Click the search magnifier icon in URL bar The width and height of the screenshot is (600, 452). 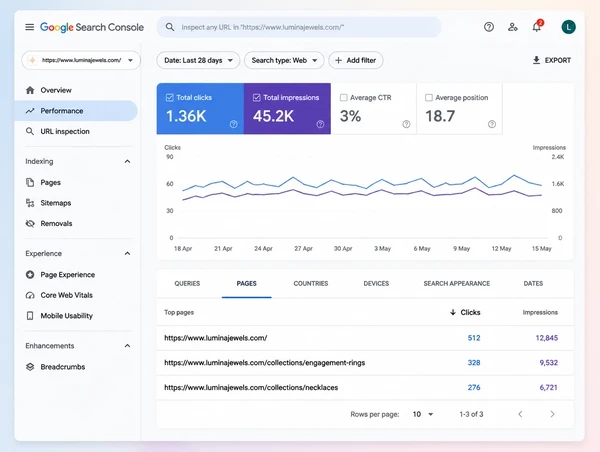[x=170, y=27]
